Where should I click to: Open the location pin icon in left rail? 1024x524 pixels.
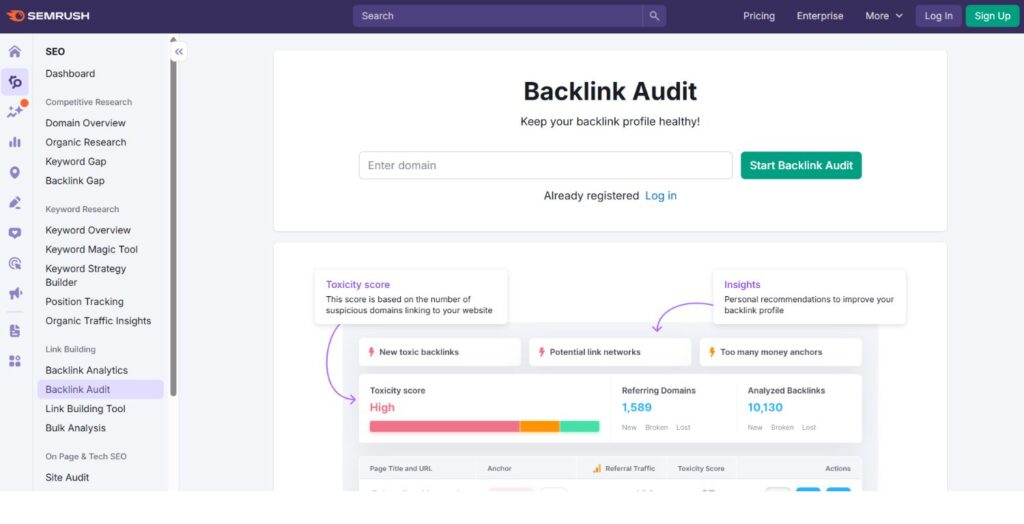pyautogui.click(x=14, y=172)
